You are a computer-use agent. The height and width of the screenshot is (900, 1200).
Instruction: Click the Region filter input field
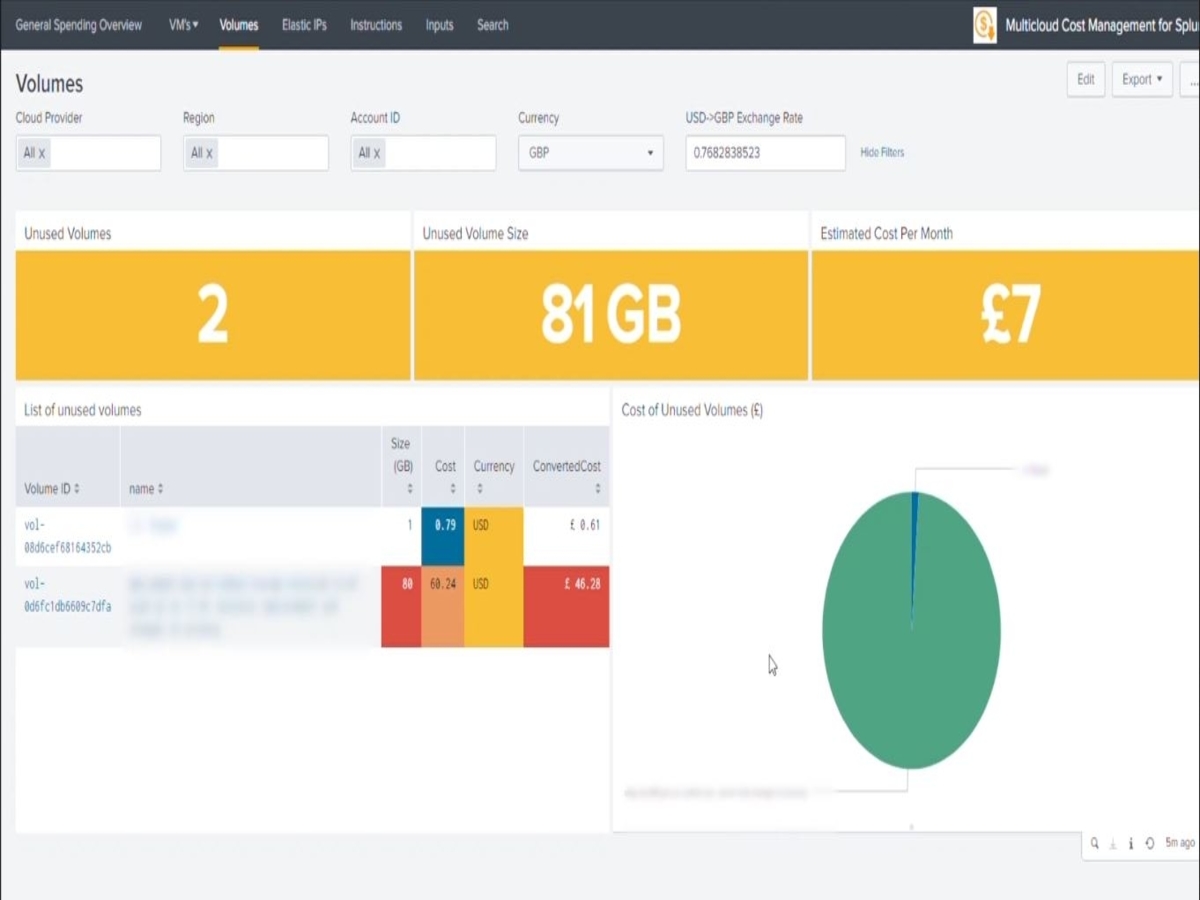point(255,153)
